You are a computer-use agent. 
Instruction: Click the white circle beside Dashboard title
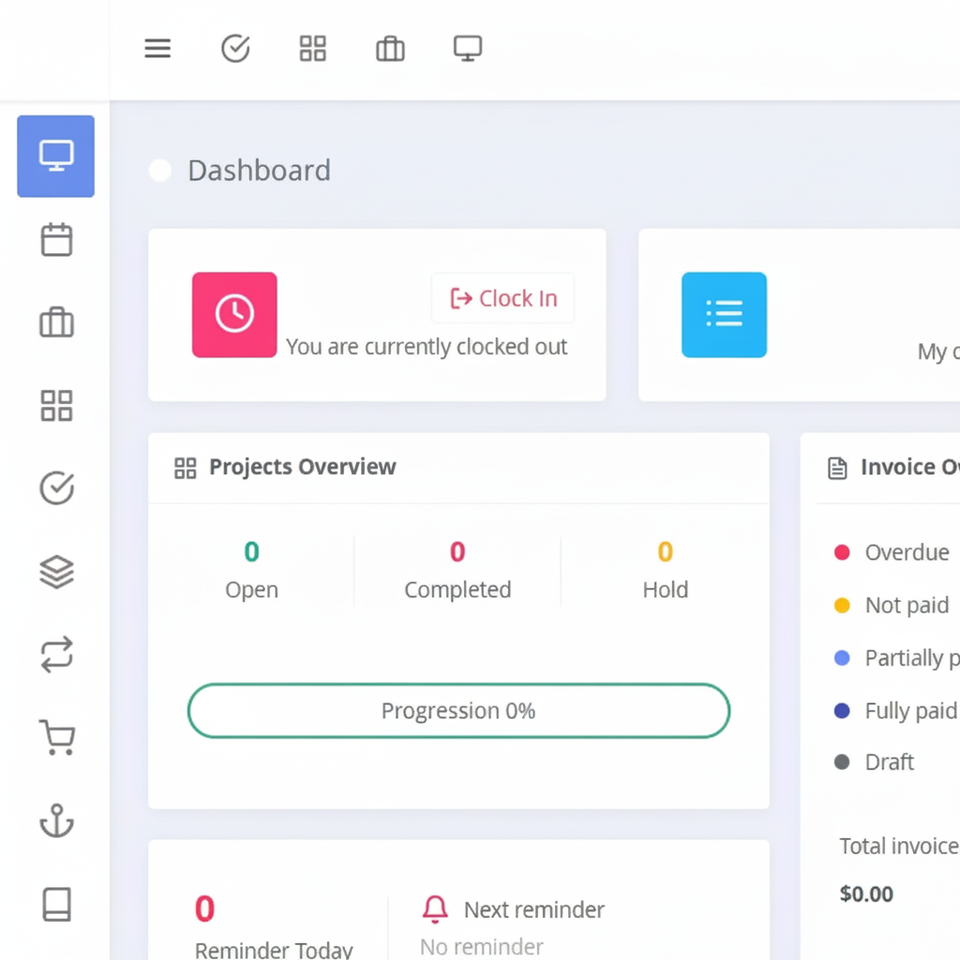coord(160,170)
